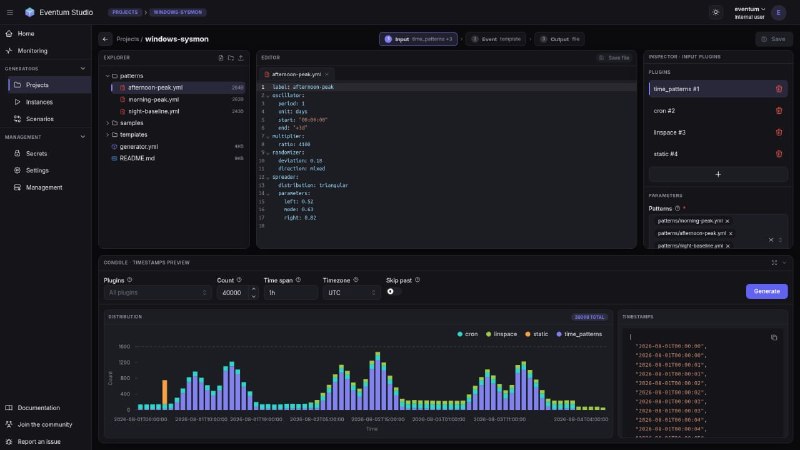
Task: Delete the static #4 plugin
Action: 779,154
